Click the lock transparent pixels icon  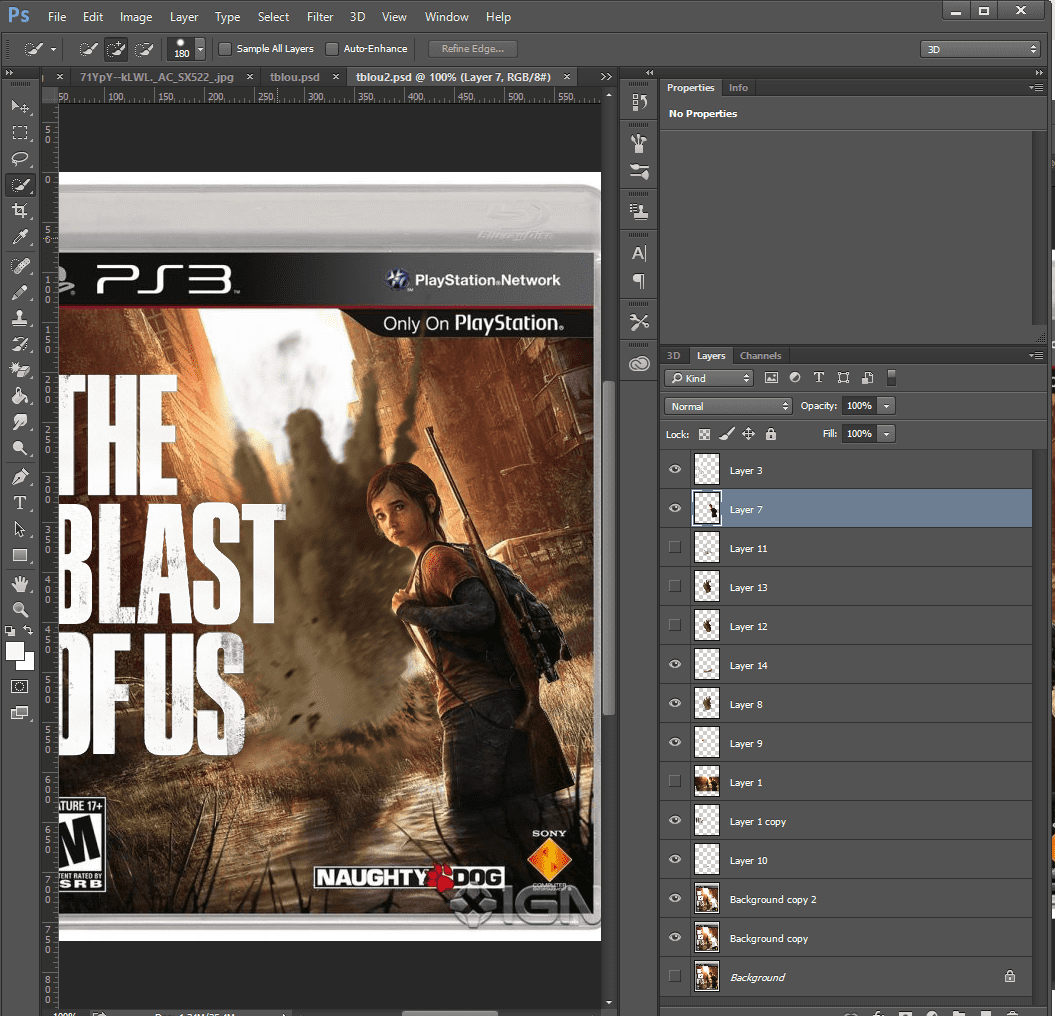point(704,434)
